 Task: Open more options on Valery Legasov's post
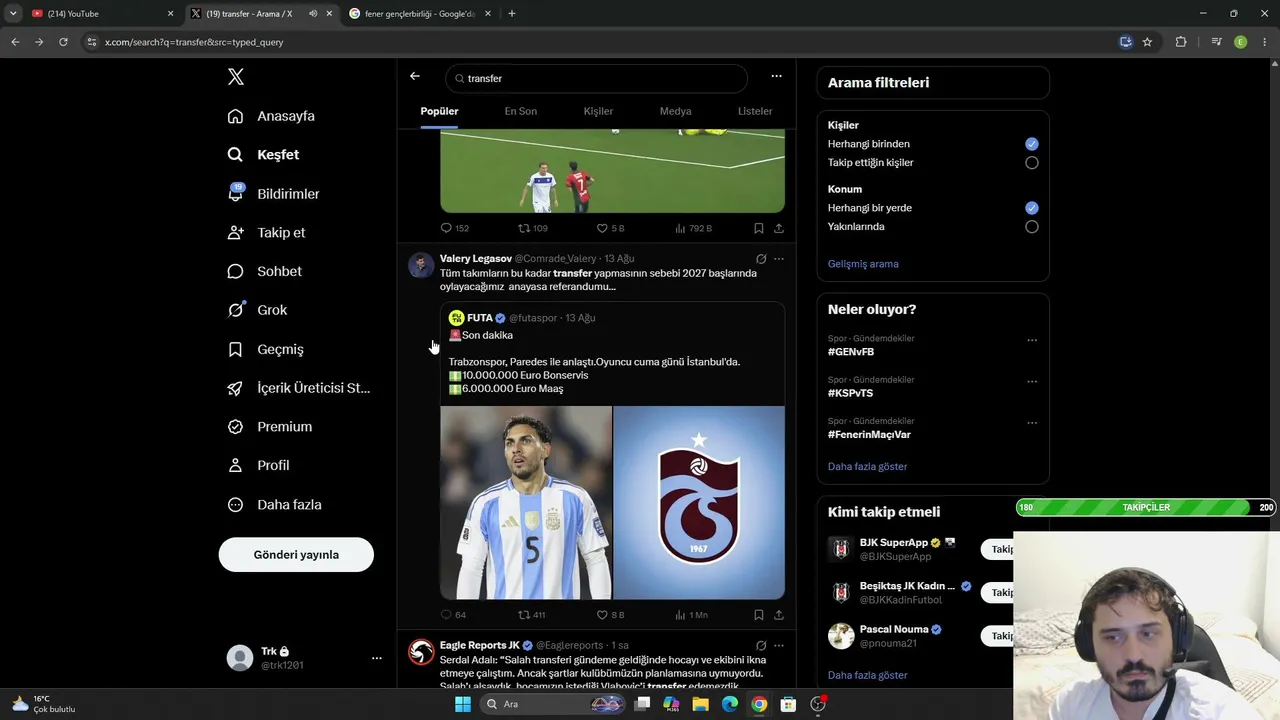coord(779,259)
